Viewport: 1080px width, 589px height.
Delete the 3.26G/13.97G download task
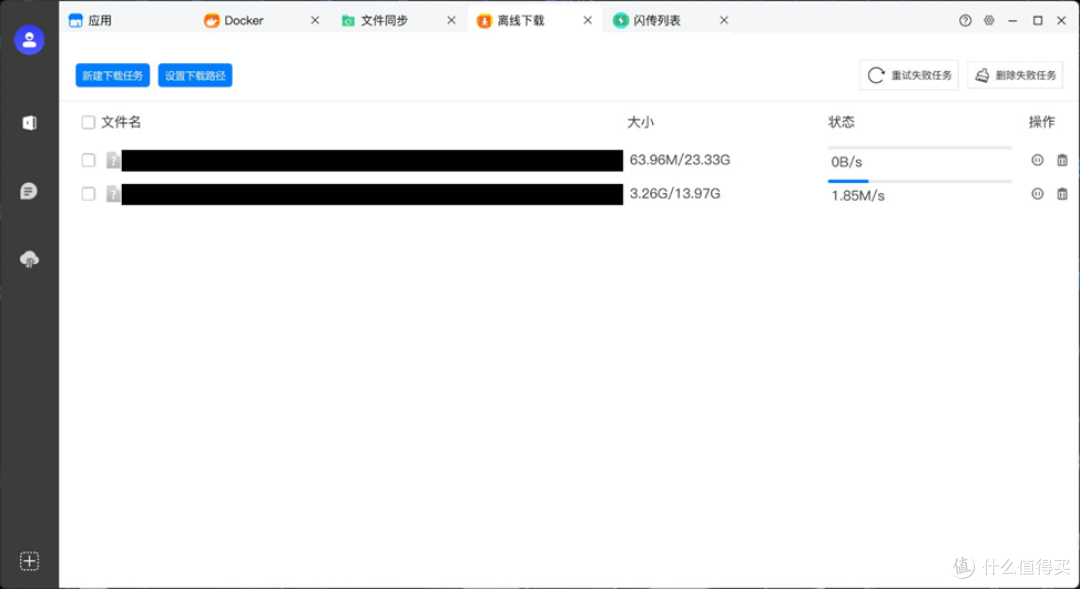pyautogui.click(x=1062, y=194)
